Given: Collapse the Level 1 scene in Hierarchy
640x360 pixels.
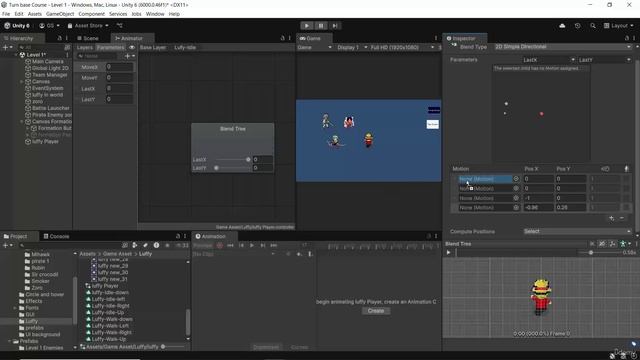Looking at the screenshot, I should point(16,55).
